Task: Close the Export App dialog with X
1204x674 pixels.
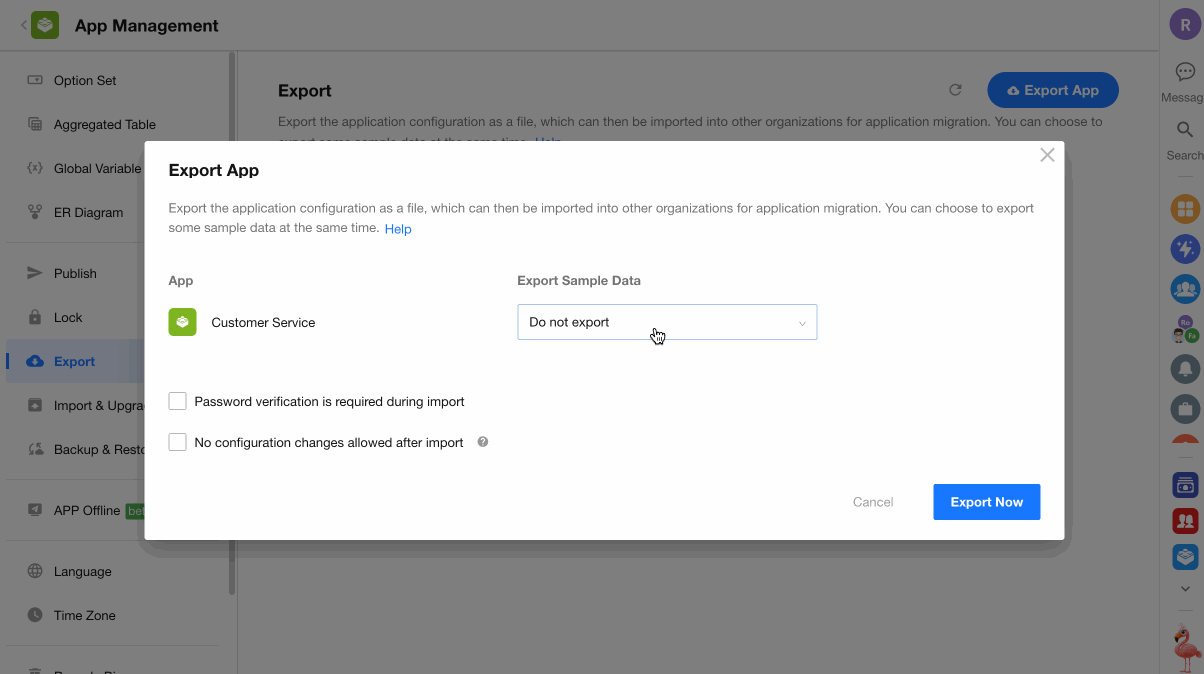Action: (x=1047, y=155)
